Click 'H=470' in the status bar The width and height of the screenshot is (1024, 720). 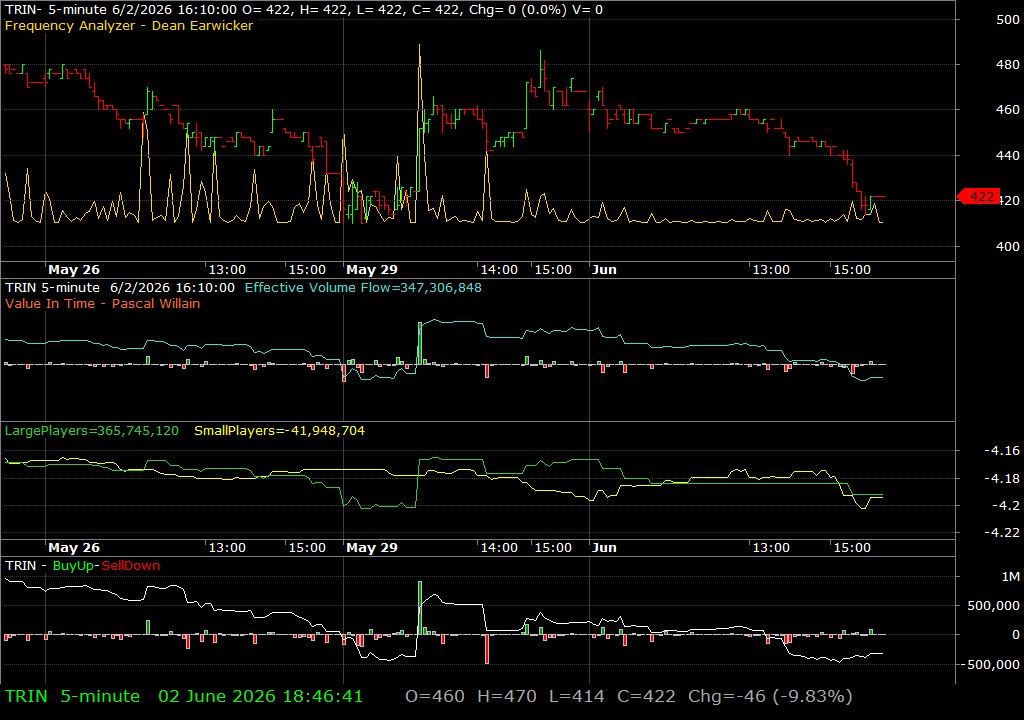click(x=507, y=696)
